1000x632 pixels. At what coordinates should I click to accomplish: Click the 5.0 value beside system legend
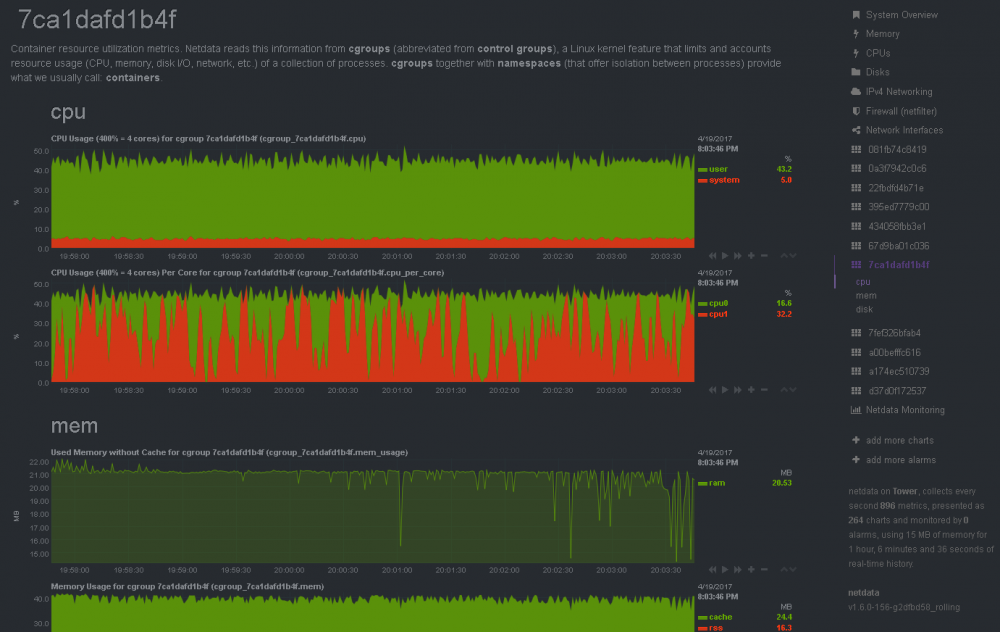pos(786,180)
